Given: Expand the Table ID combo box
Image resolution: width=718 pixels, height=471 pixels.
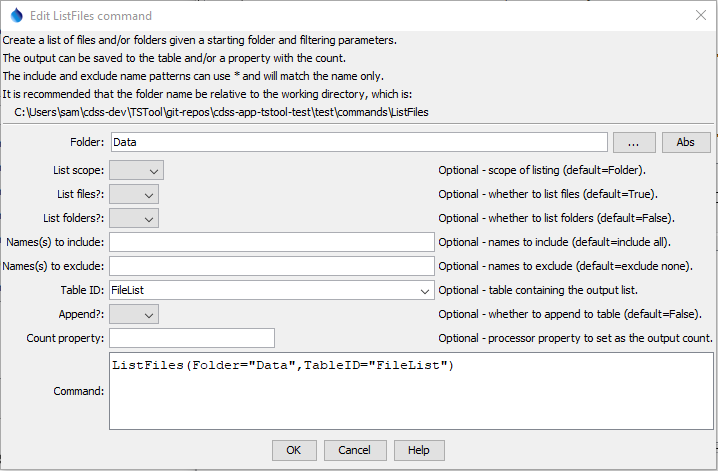Looking at the screenshot, I should tap(424, 291).
